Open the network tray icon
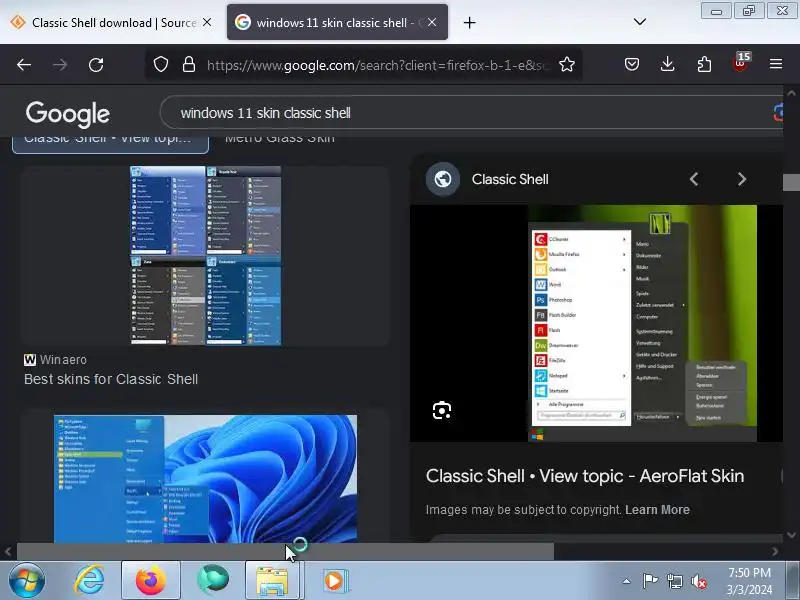800x600 pixels. click(674, 581)
